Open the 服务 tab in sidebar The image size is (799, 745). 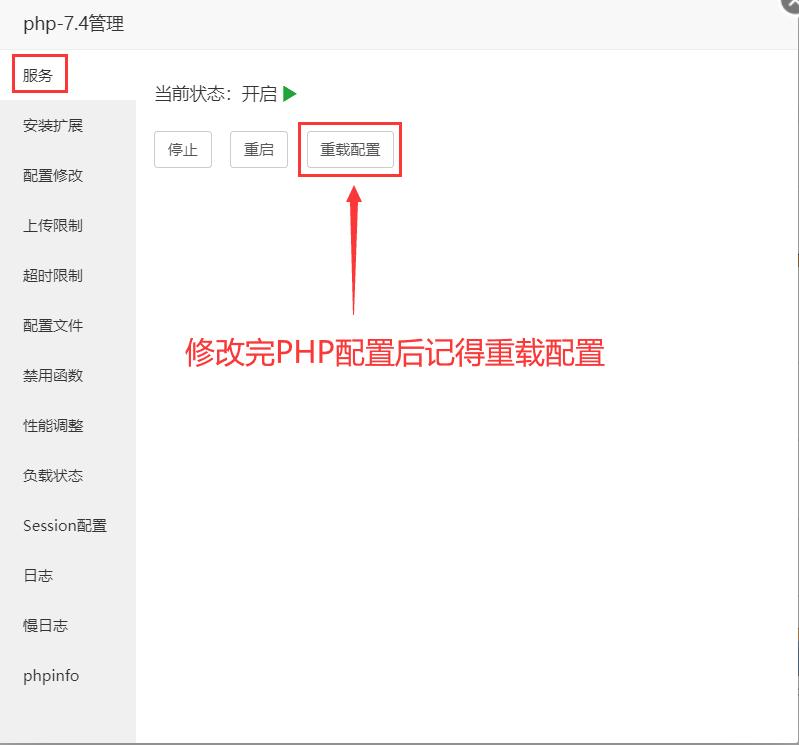pos(38,75)
